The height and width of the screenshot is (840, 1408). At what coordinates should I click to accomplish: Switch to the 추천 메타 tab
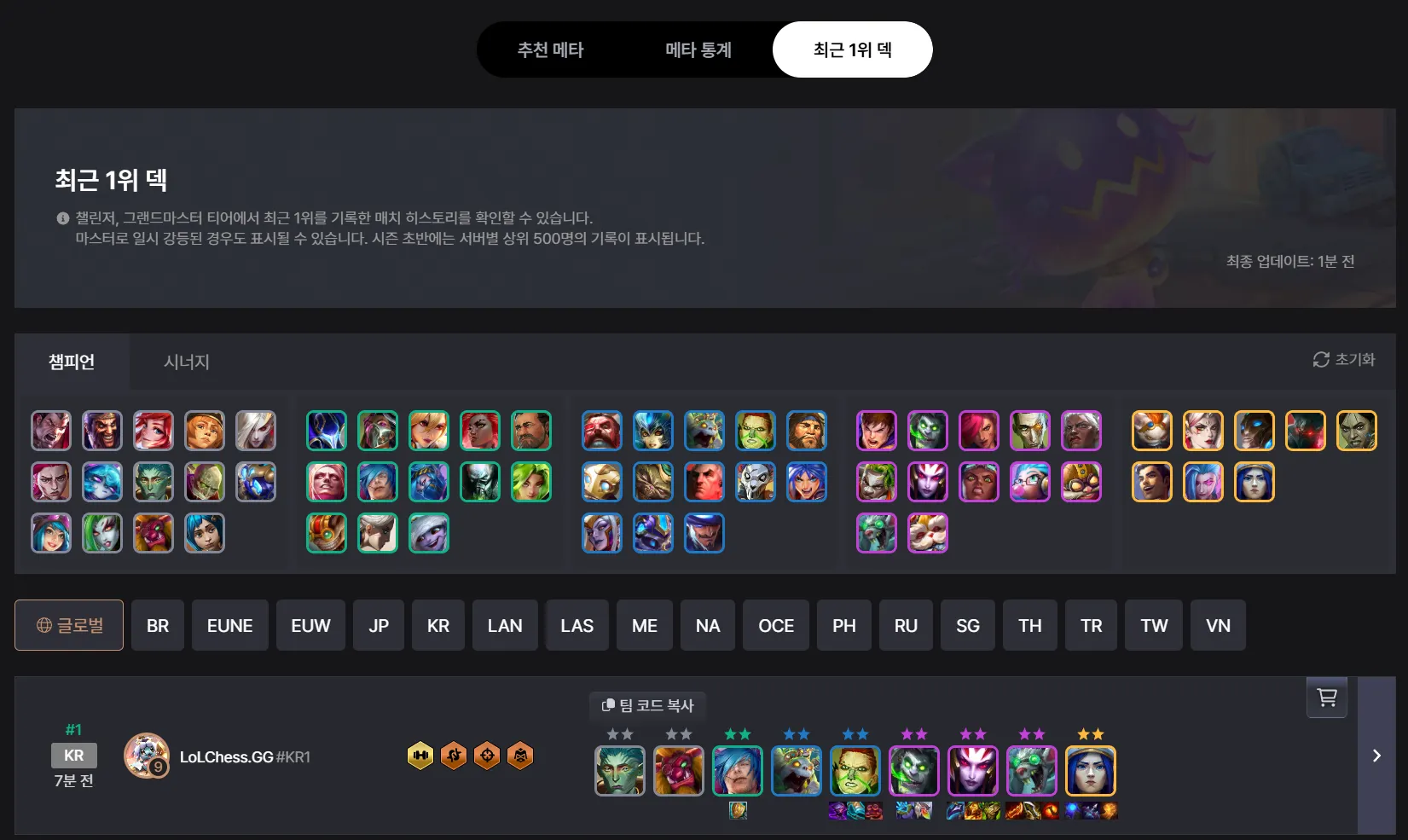point(550,49)
